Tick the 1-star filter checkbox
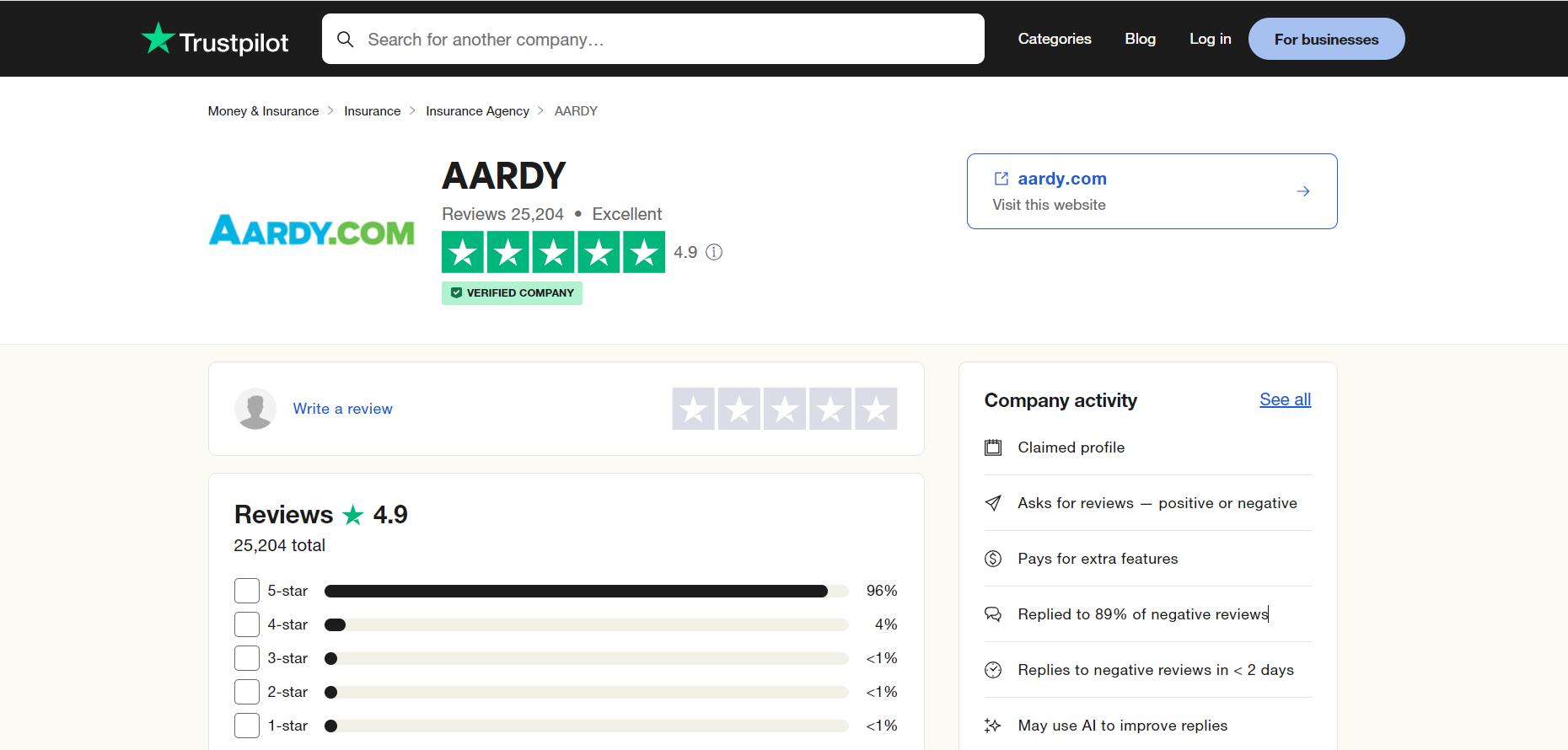This screenshot has height=750, width=1568. point(247,726)
